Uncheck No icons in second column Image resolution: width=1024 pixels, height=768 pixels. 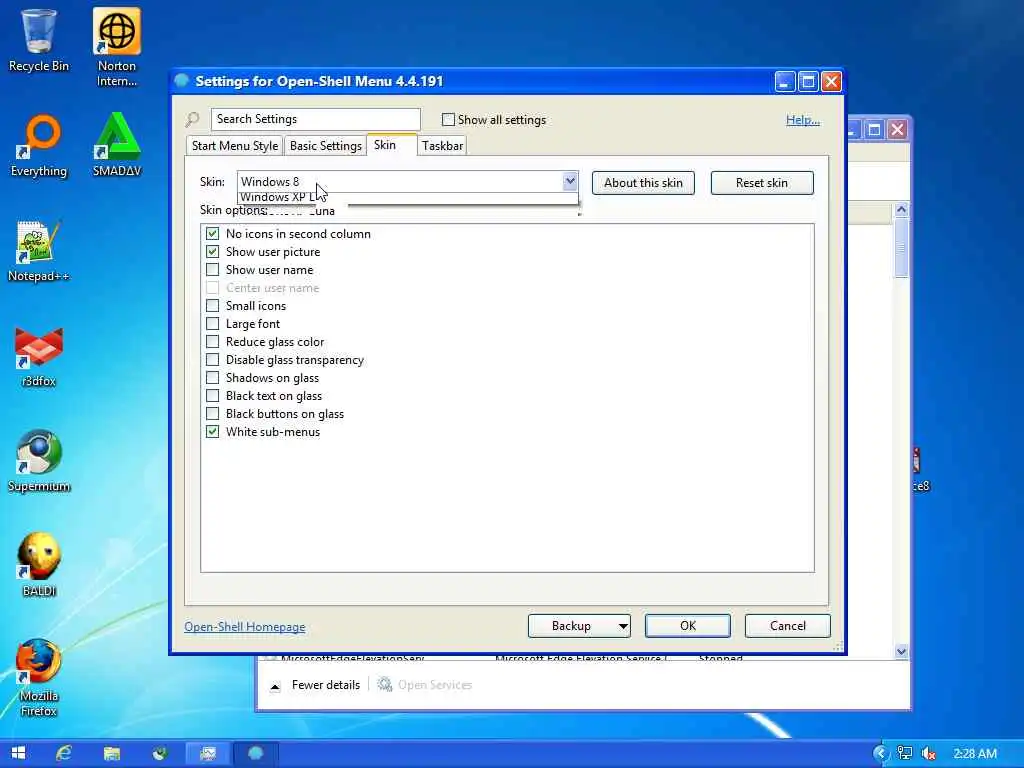point(212,234)
